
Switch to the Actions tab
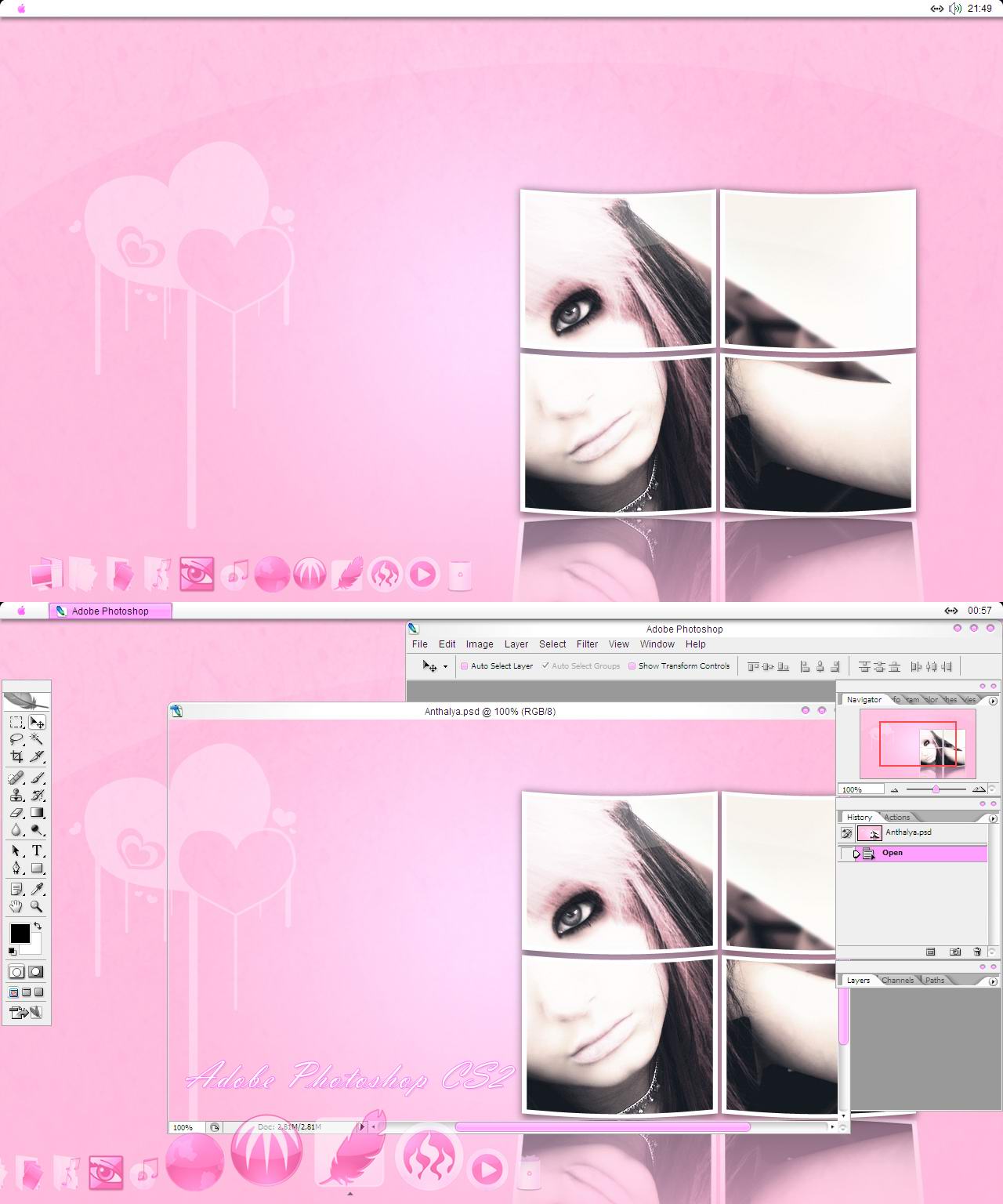(x=897, y=818)
